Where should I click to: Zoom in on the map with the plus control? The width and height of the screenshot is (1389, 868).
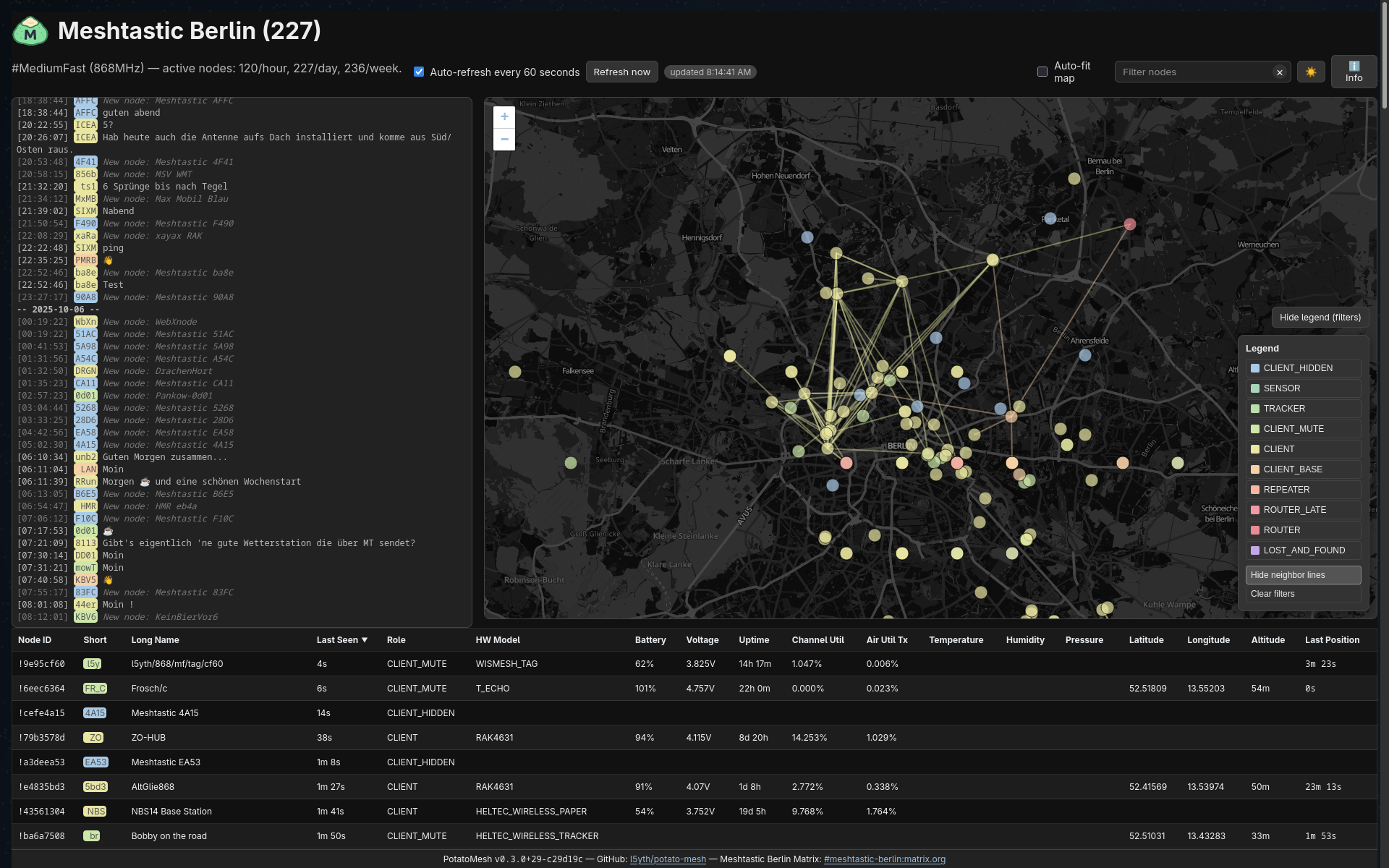(x=504, y=116)
